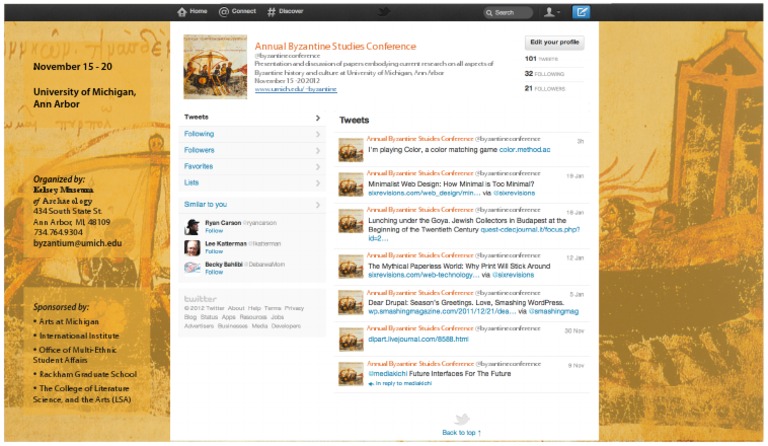Click the Help footer link
The height and width of the screenshot is (446, 768).
(254, 308)
